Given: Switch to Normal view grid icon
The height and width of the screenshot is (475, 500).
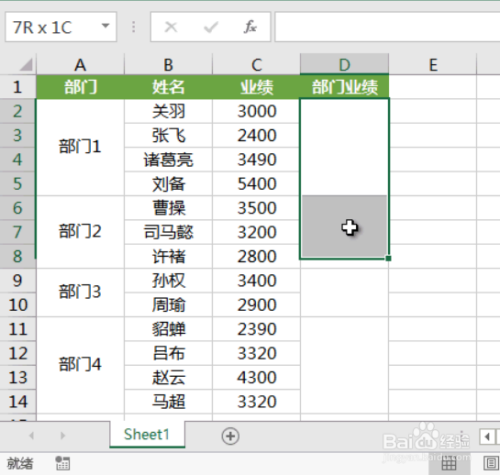Looking at the screenshot, I should pos(449,464).
